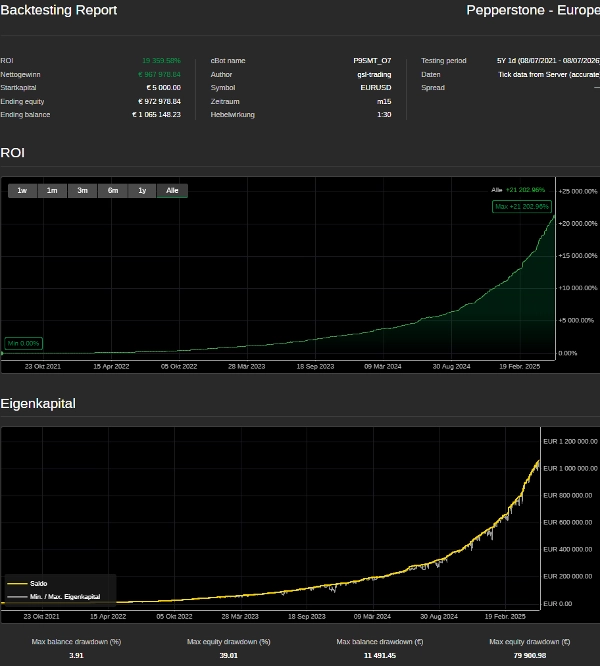Click the Author value qsl-trading
Image resolution: width=600 pixels, height=666 pixels.
tap(374, 74)
